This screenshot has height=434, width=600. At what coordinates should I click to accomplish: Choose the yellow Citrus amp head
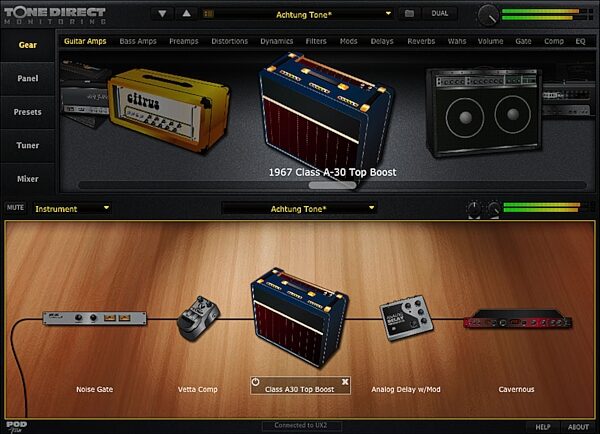168,109
